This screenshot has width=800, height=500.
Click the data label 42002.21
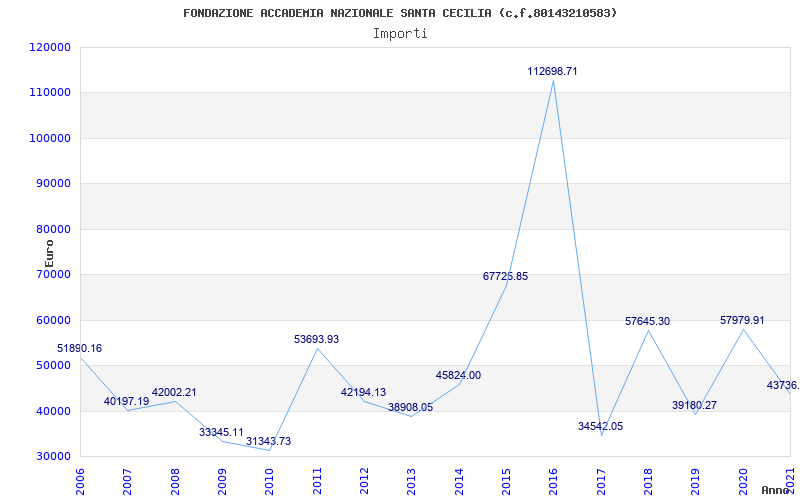tap(174, 393)
